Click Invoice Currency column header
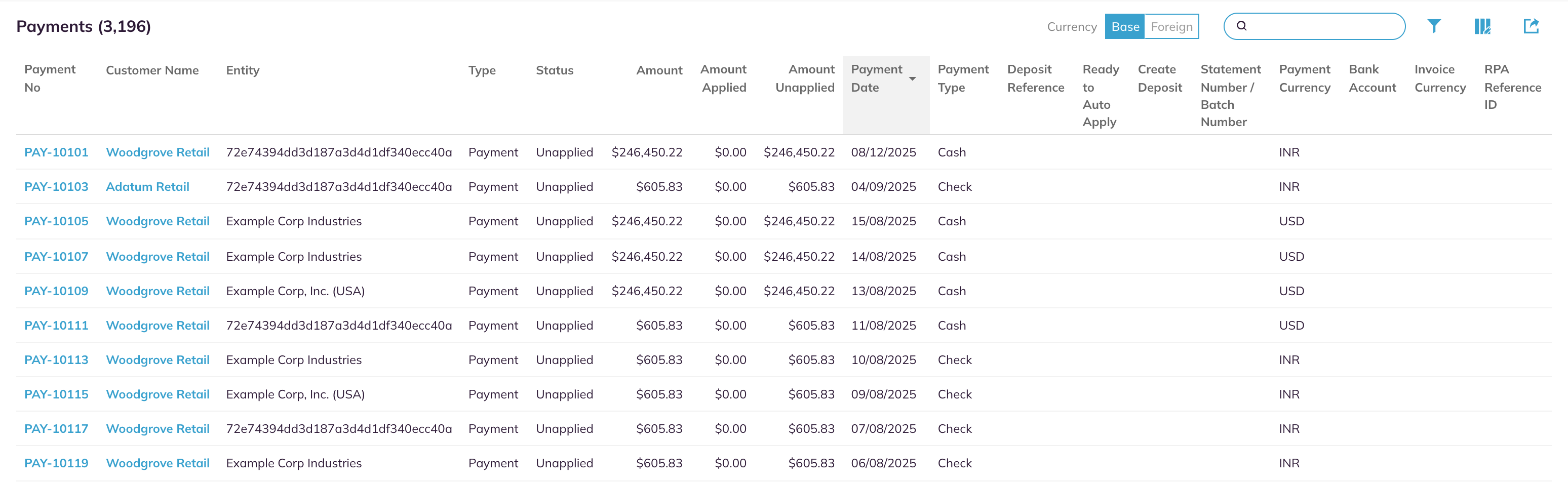1568x482 pixels. tap(1440, 78)
